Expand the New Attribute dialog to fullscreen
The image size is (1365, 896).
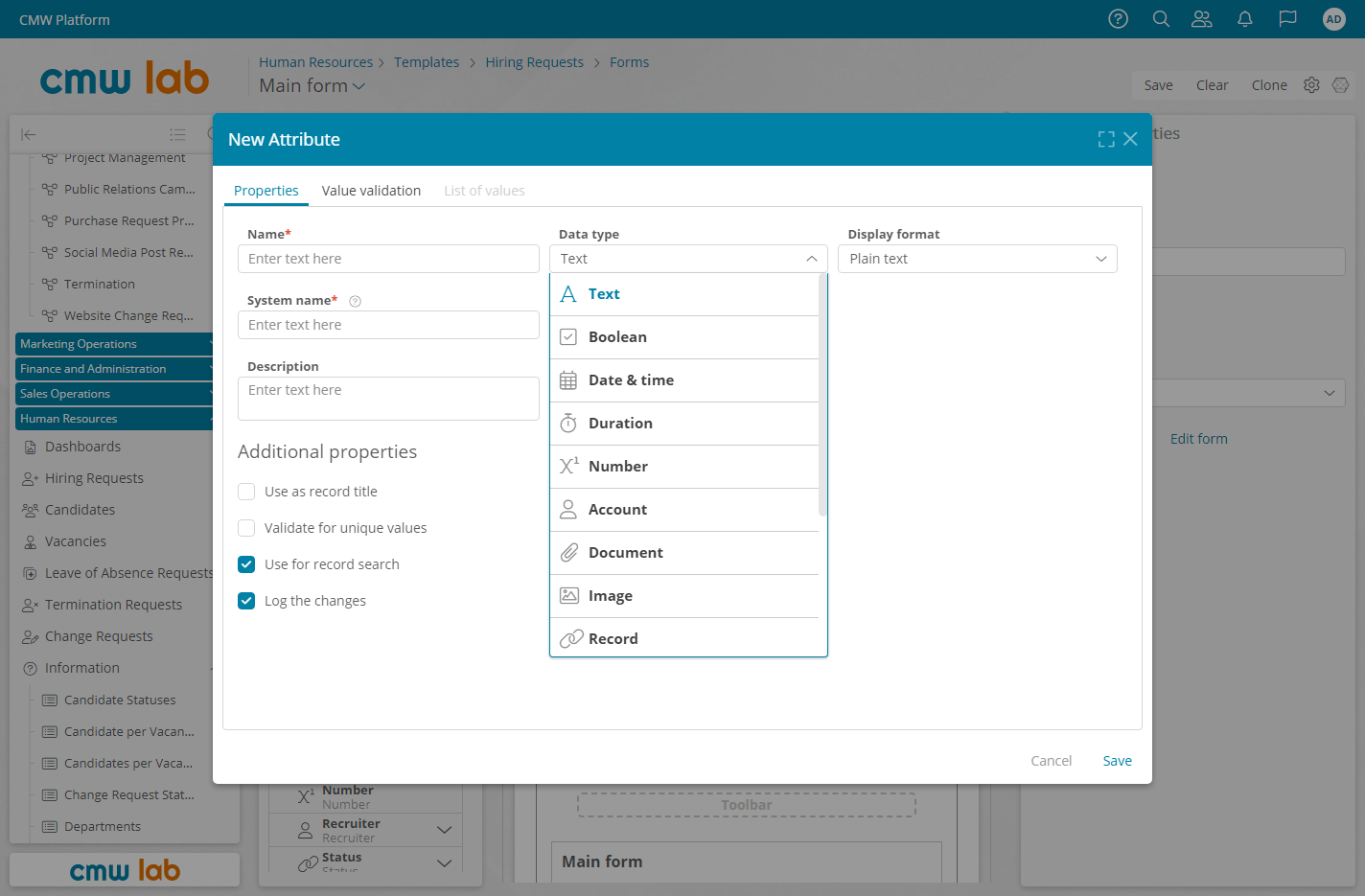click(x=1106, y=139)
